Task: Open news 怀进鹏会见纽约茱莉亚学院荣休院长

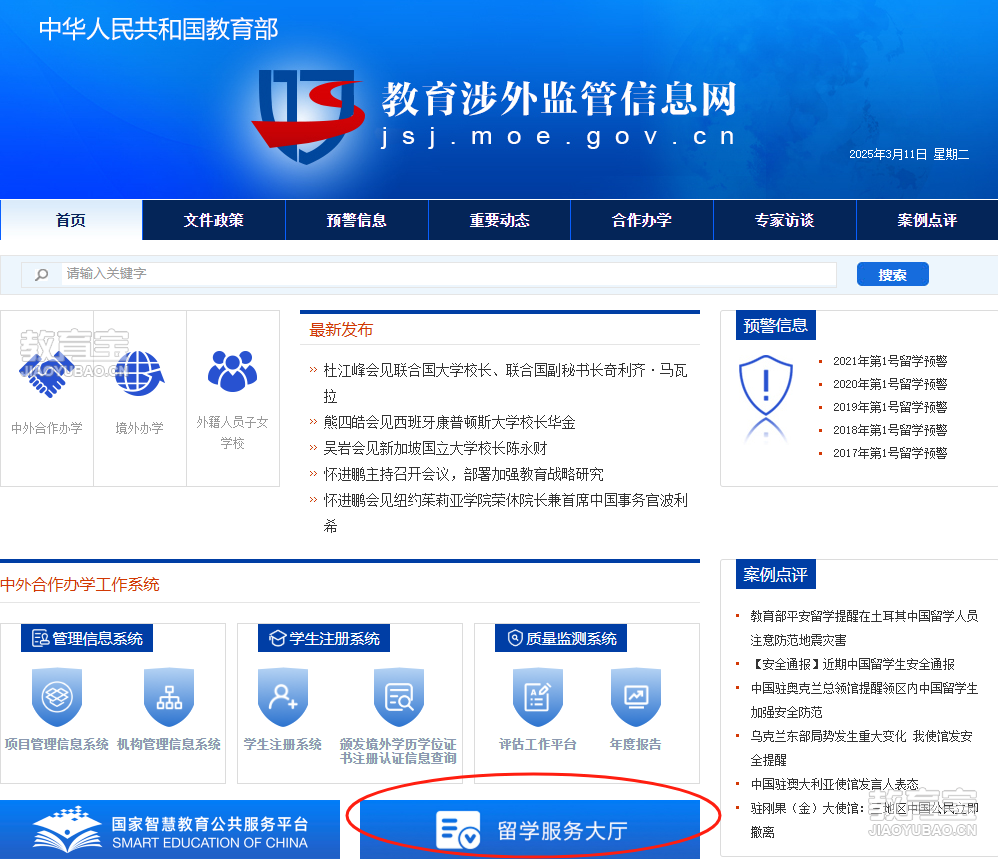Action: [x=505, y=513]
